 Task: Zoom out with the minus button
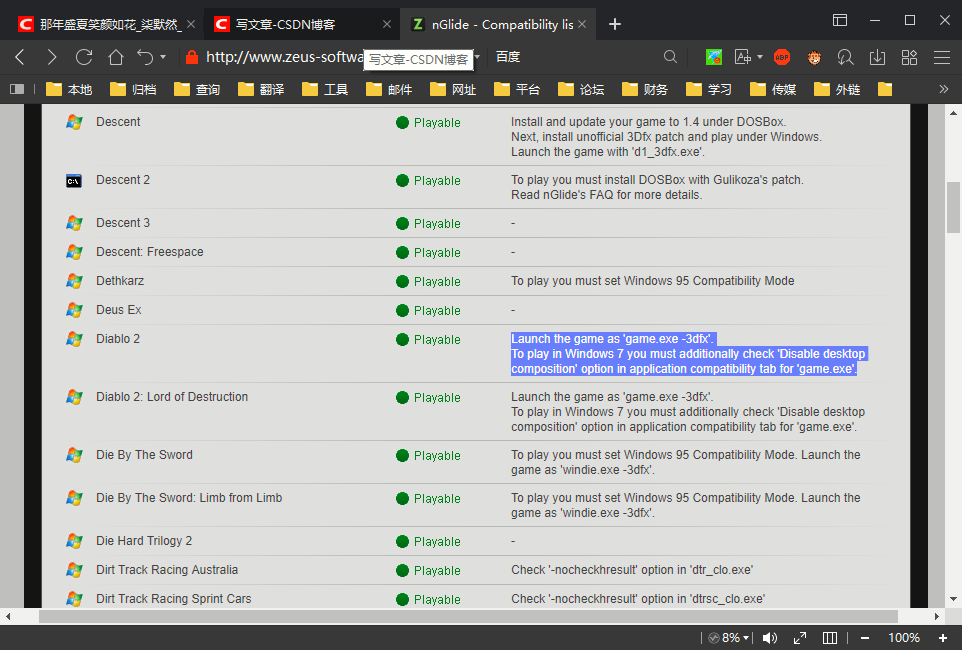point(865,638)
